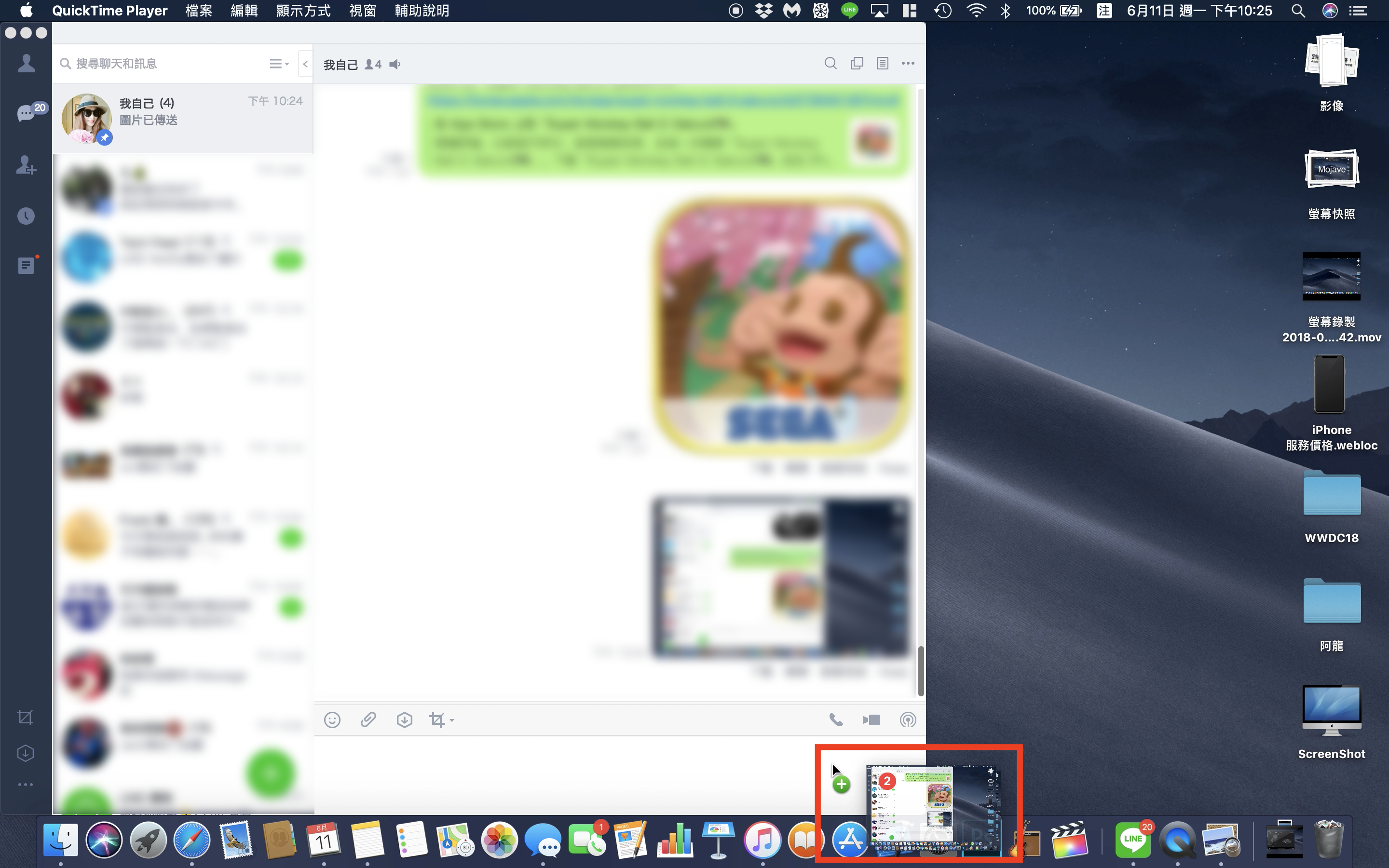1389x868 pixels.
Task: Collapse the chat list panel with arrow
Action: tap(305, 64)
